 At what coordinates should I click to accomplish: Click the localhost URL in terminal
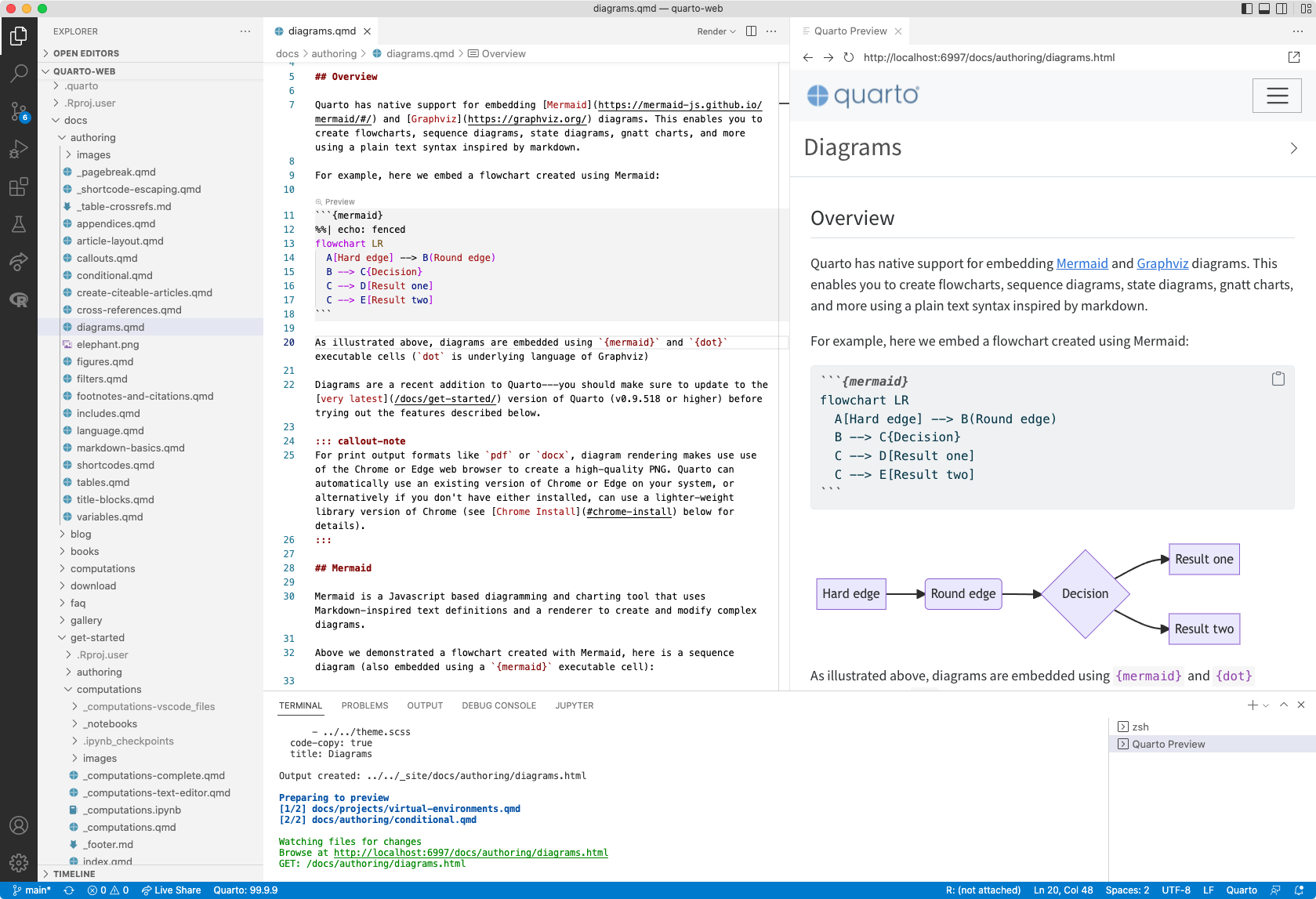(470, 853)
